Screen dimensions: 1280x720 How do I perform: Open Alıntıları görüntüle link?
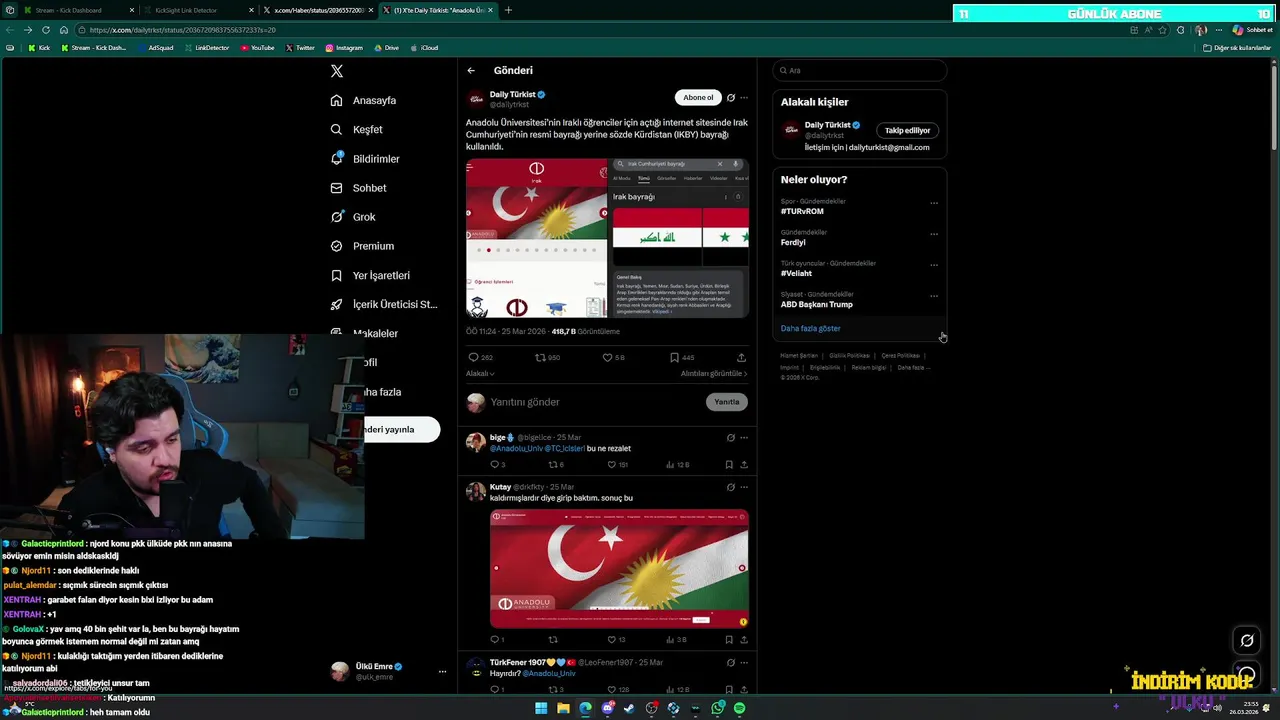coord(714,373)
